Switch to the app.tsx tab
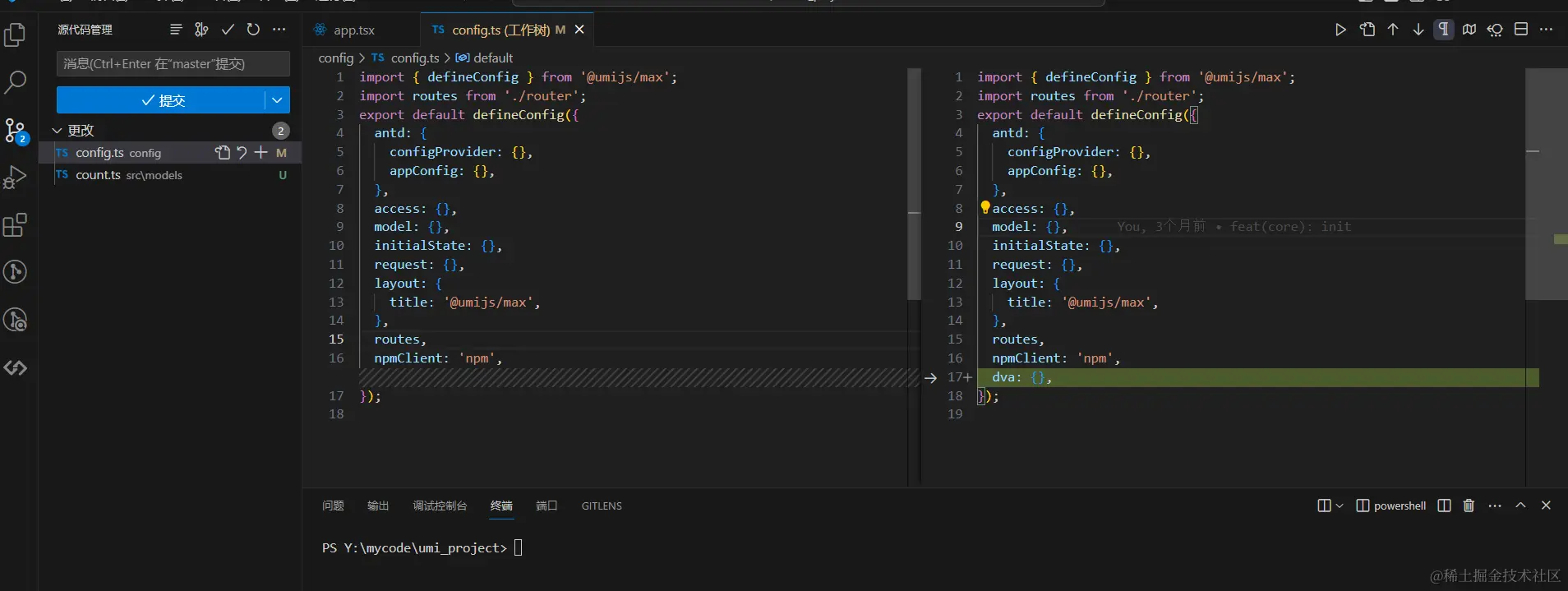The image size is (1568, 591). click(353, 30)
